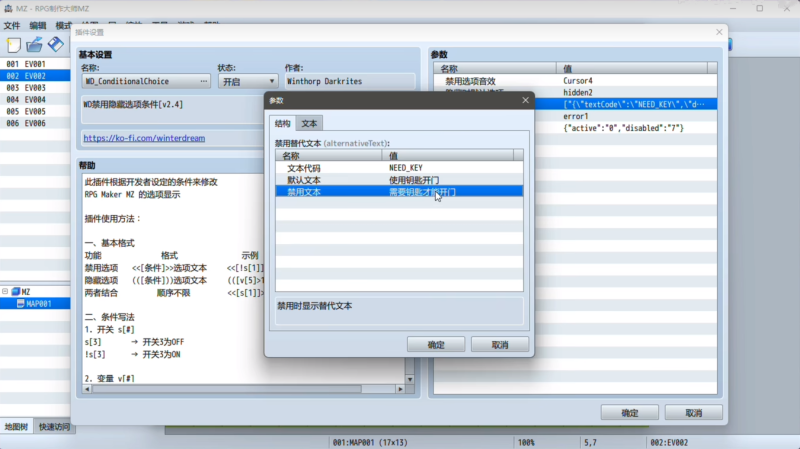Open the 模式 menu
This screenshot has height=449, width=800.
click(x=63, y=26)
